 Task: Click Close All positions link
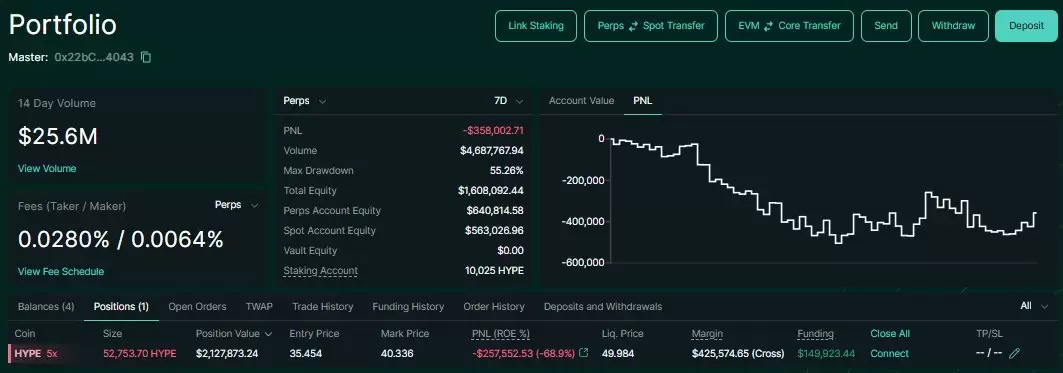pyautogui.click(x=890, y=334)
